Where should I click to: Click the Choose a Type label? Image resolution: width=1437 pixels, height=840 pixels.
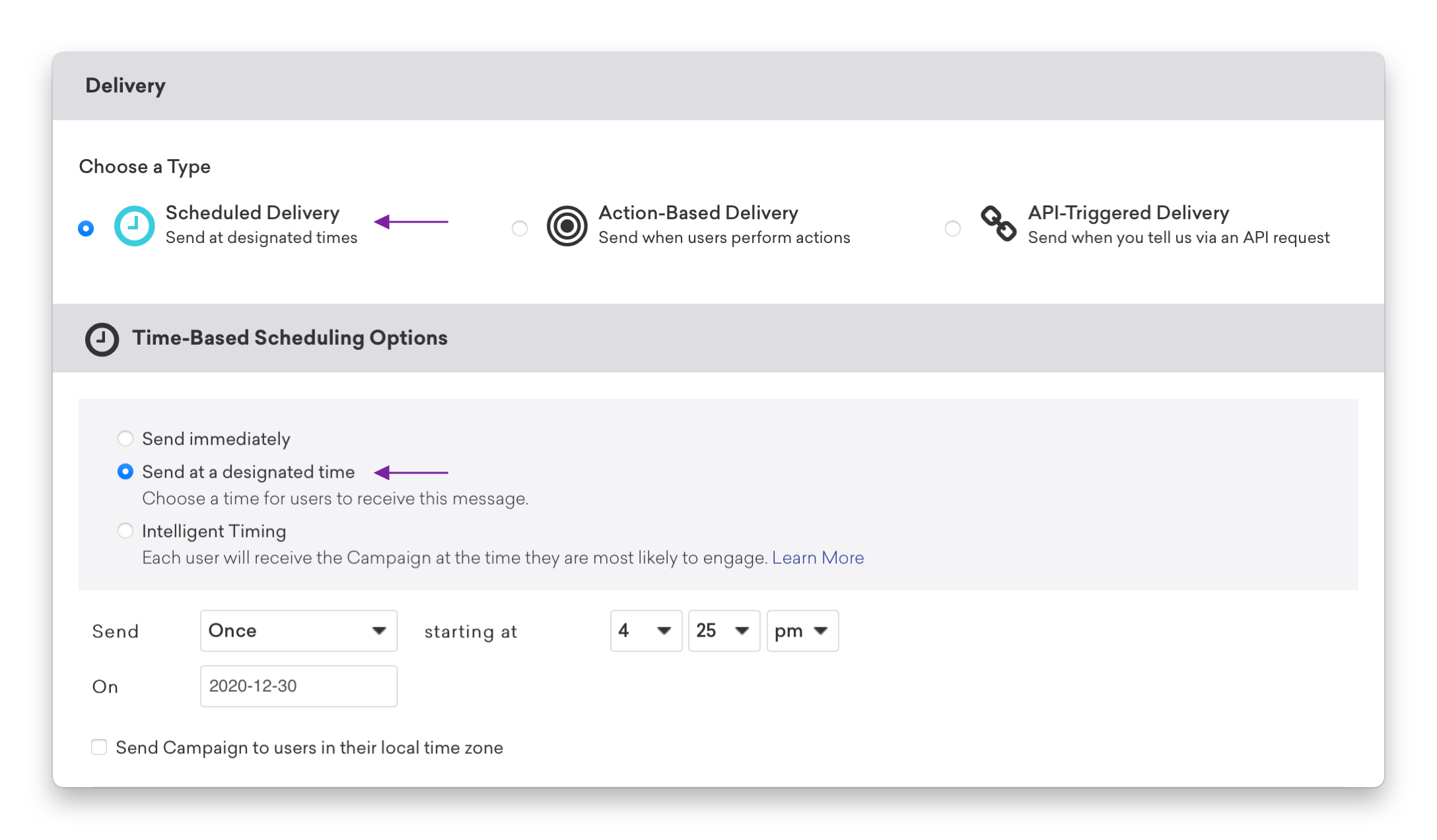click(x=145, y=166)
